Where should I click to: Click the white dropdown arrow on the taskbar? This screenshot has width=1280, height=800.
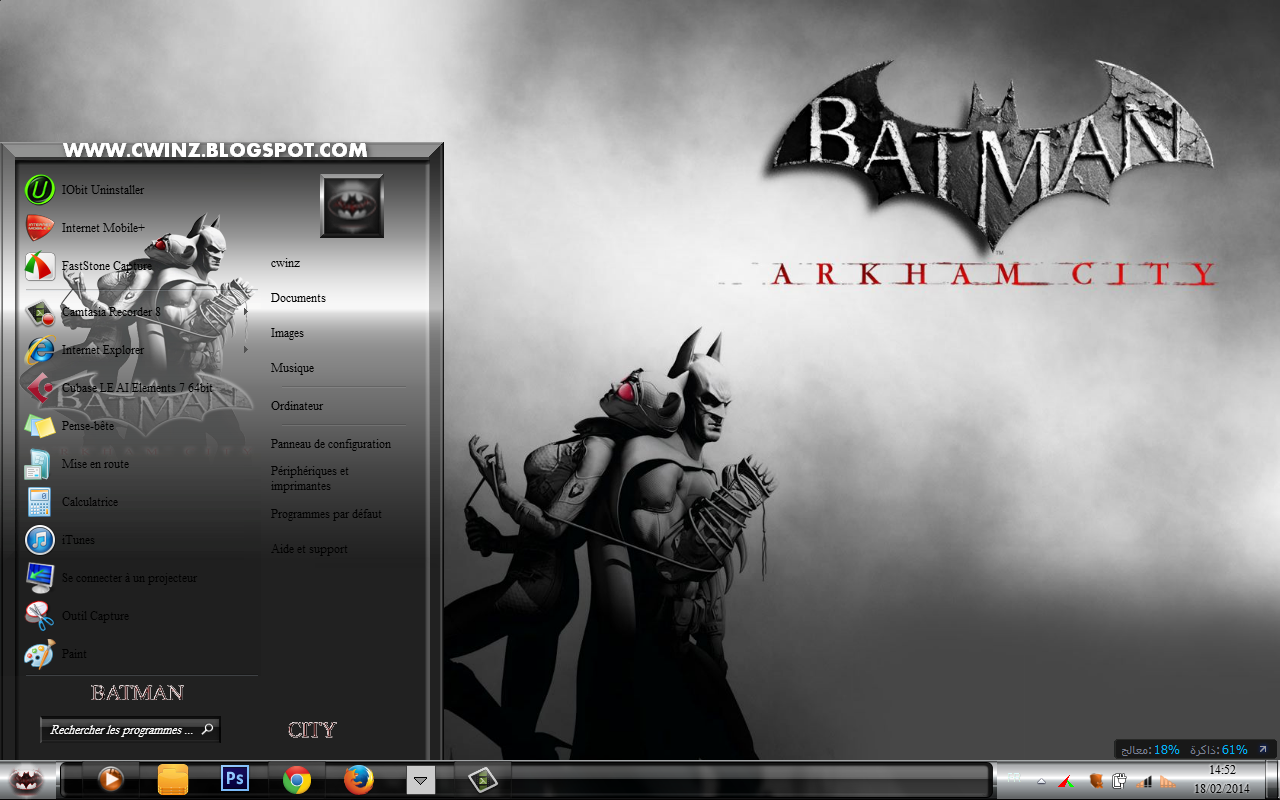(x=421, y=780)
